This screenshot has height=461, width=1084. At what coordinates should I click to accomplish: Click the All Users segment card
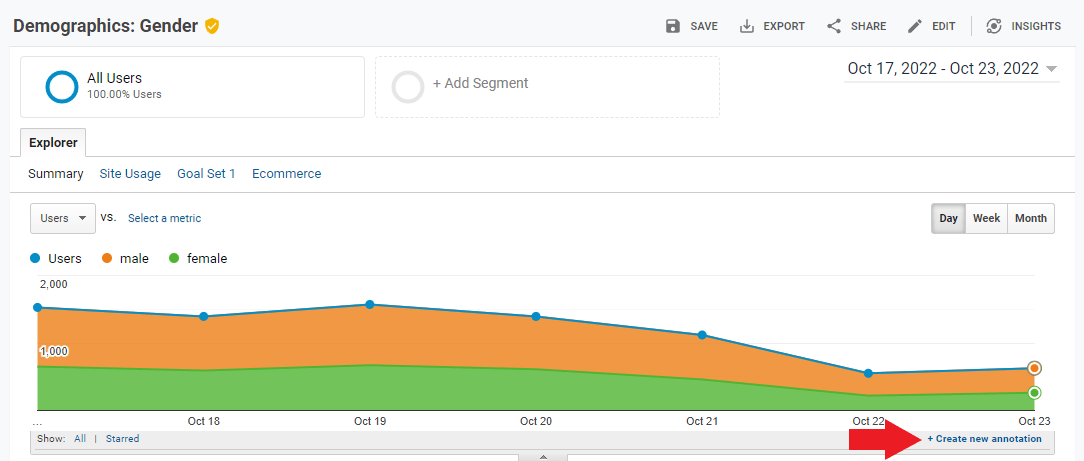click(192, 87)
